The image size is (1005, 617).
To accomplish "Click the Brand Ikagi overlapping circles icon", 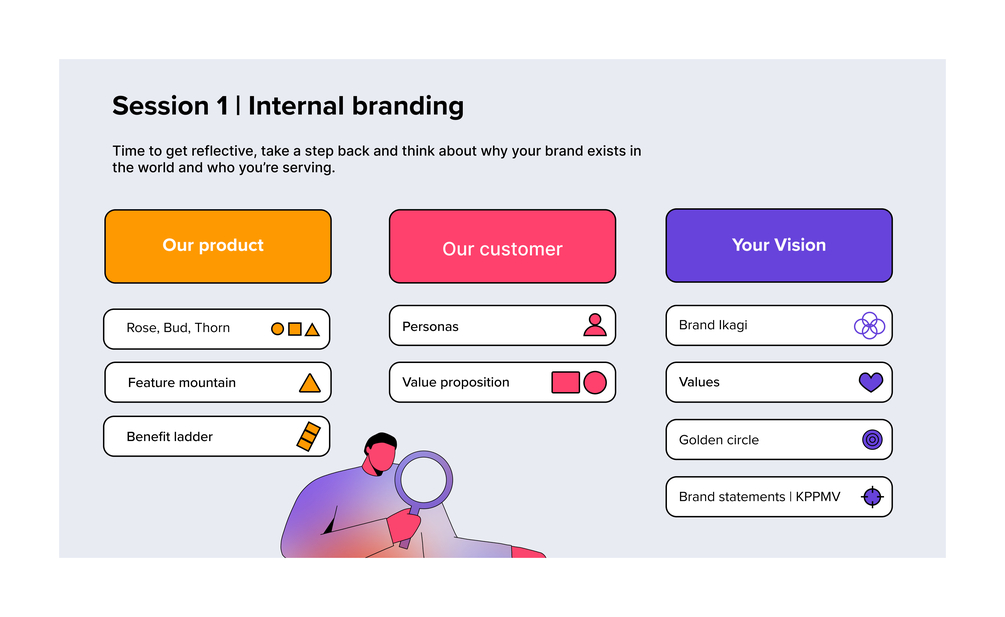I will (x=869, y=325).
